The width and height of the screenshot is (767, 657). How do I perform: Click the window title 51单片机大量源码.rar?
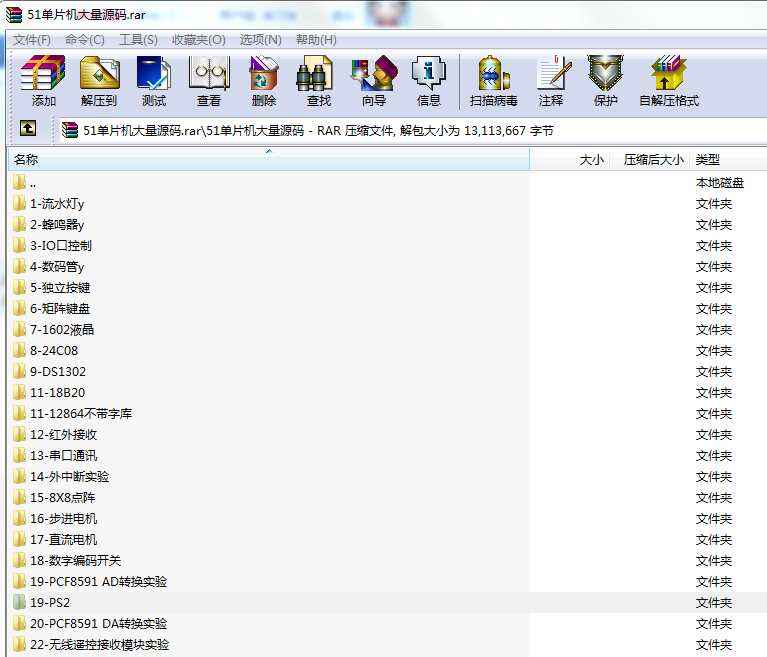point(86,15)
